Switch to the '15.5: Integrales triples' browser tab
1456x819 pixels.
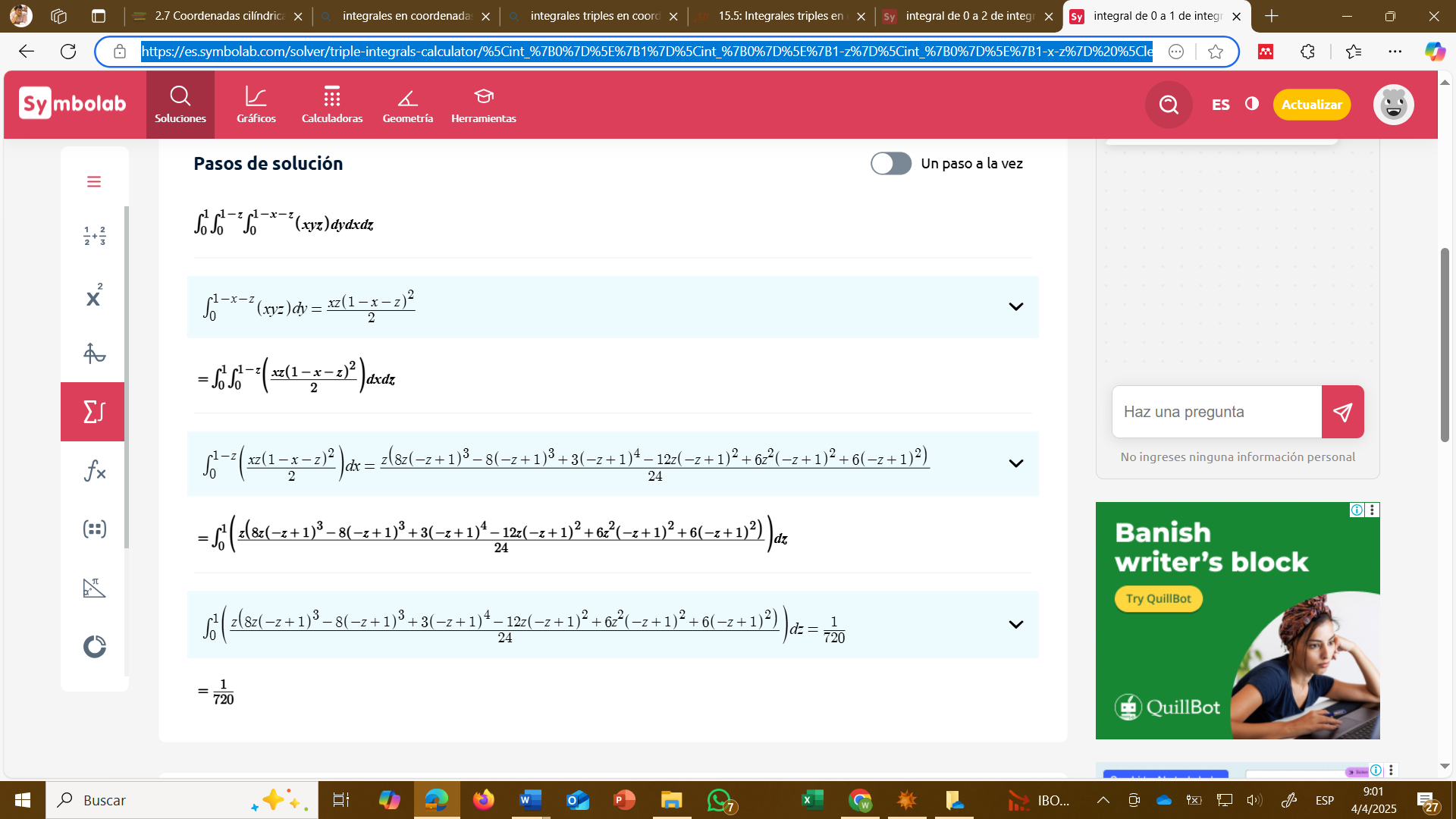[x=781, y=16]
